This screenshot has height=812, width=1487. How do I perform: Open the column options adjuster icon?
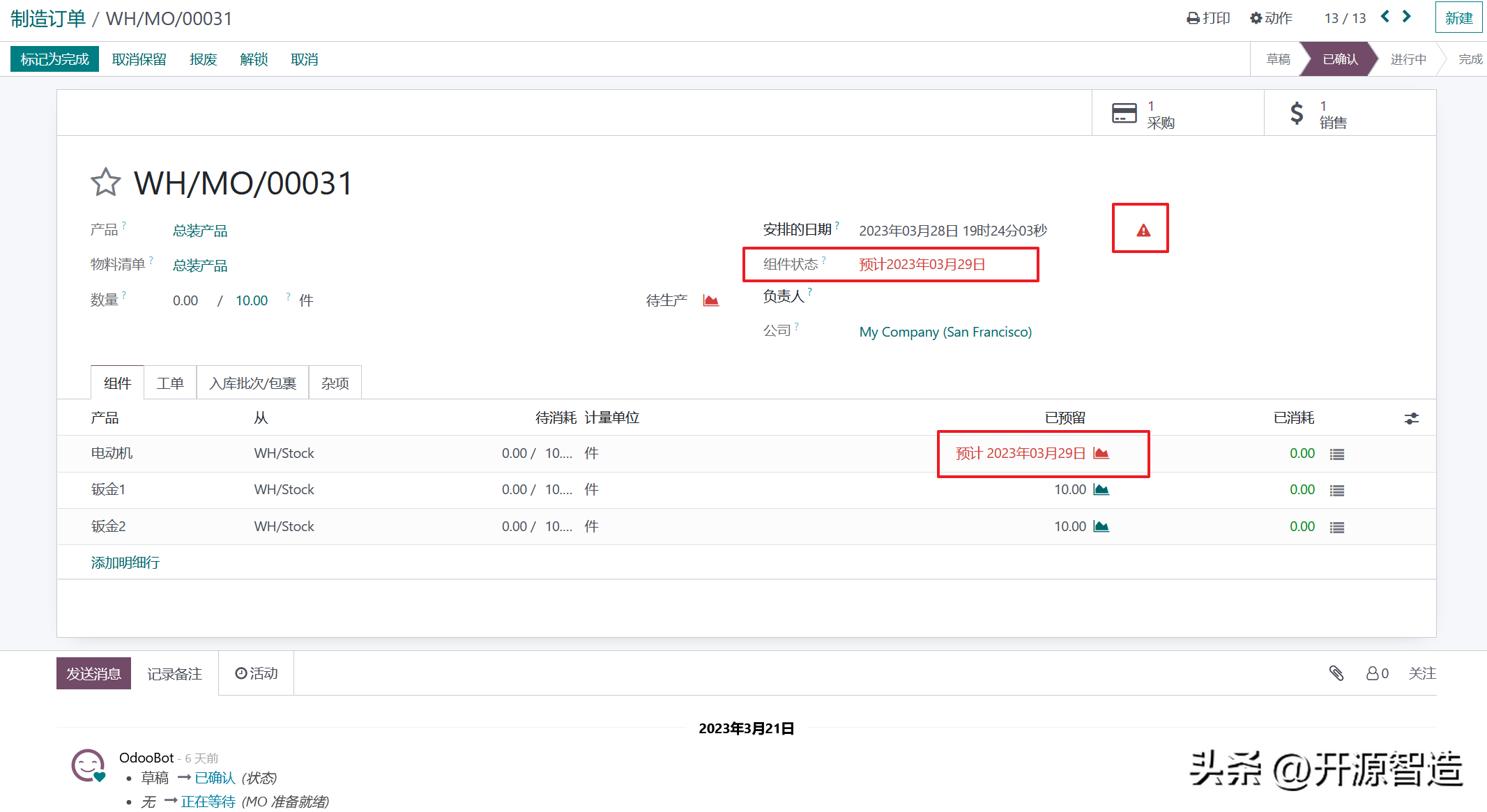1411,418
